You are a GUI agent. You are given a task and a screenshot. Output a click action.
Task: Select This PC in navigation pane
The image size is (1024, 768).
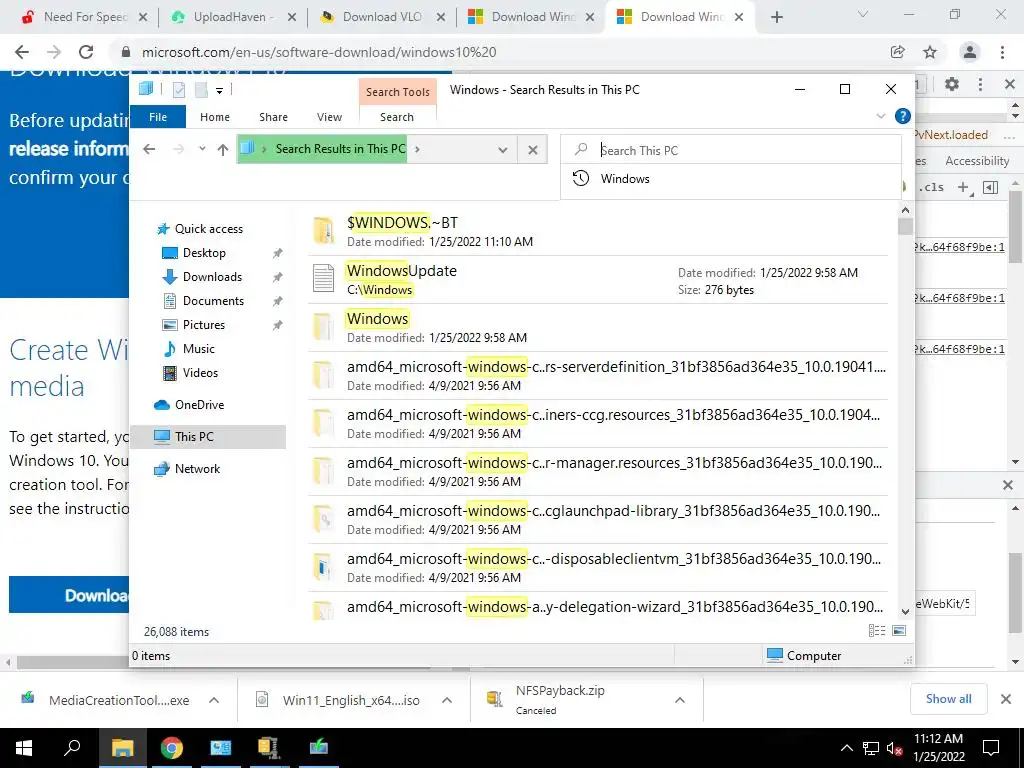point(208,437)
